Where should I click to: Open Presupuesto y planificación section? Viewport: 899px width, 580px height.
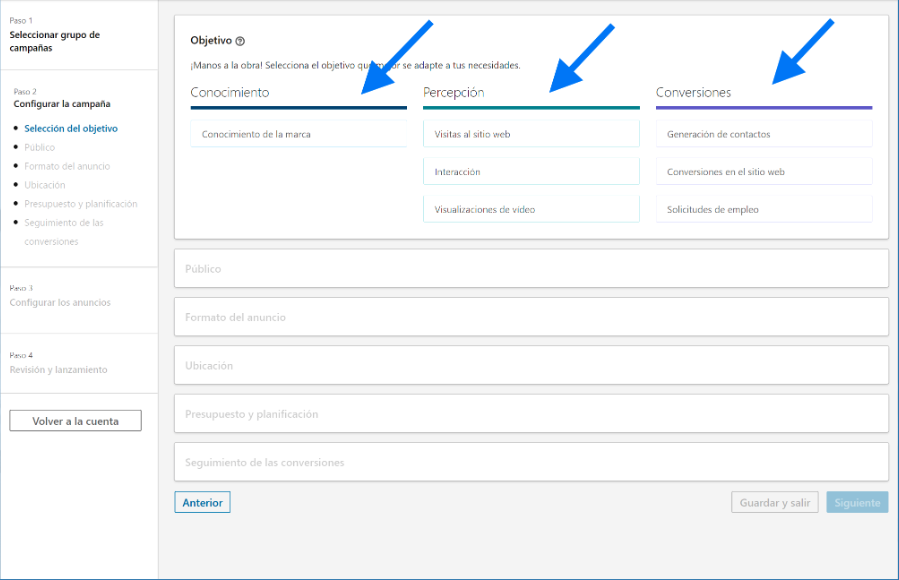pyautogui.click(x=531, y=414)
